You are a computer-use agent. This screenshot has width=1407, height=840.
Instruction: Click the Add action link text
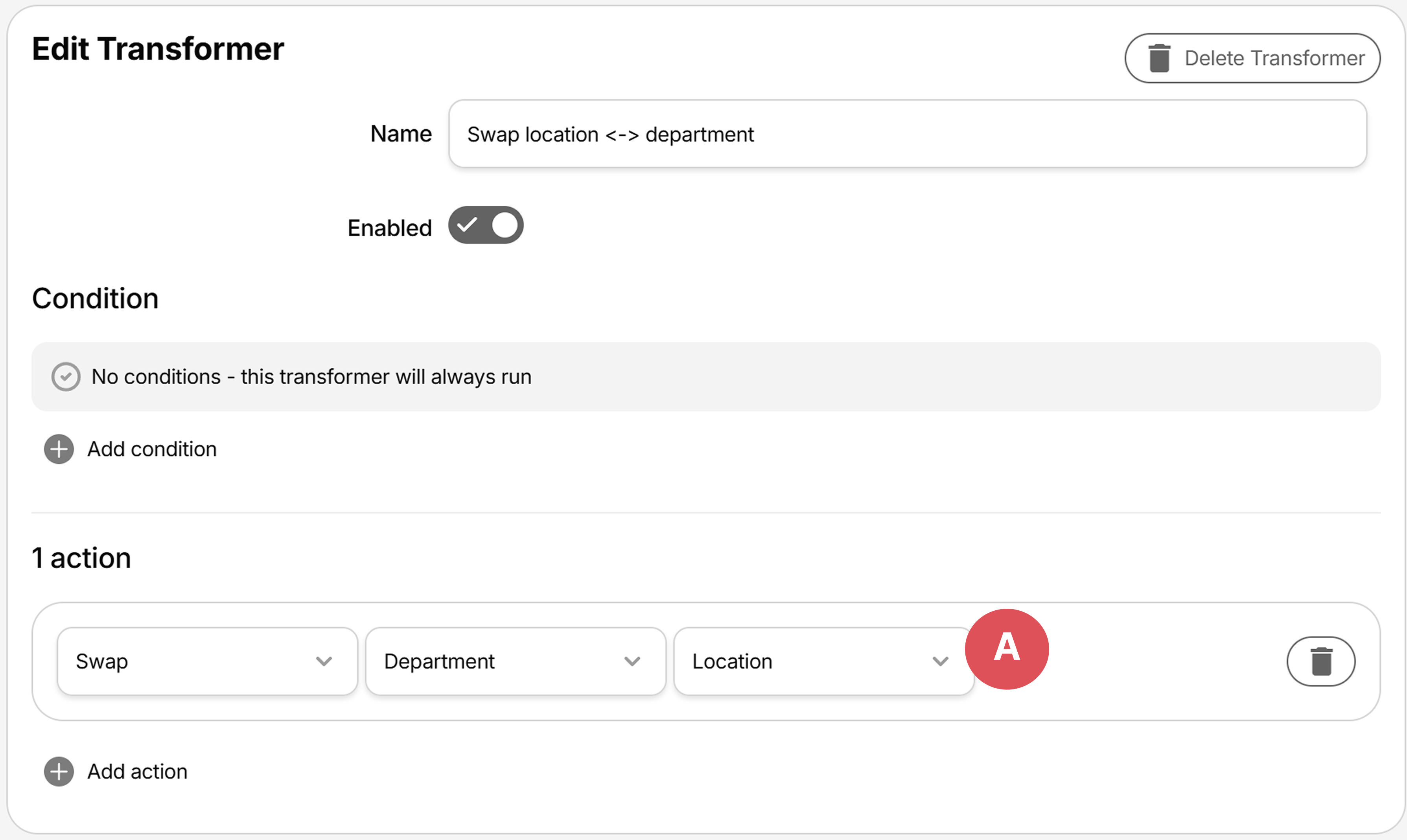pos(137,772)
